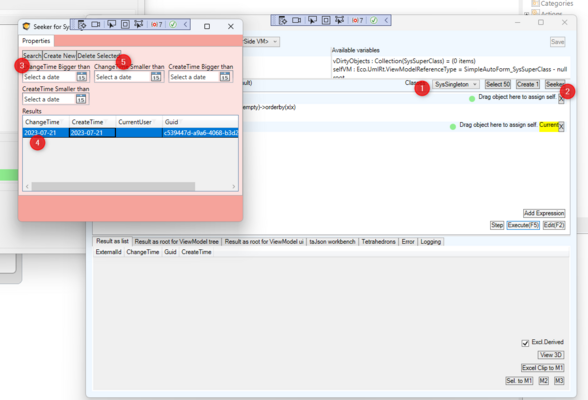Click track focused element icon in main window toolbar
This screenshot has height=400, width=588.
click(x=339, y=20)
